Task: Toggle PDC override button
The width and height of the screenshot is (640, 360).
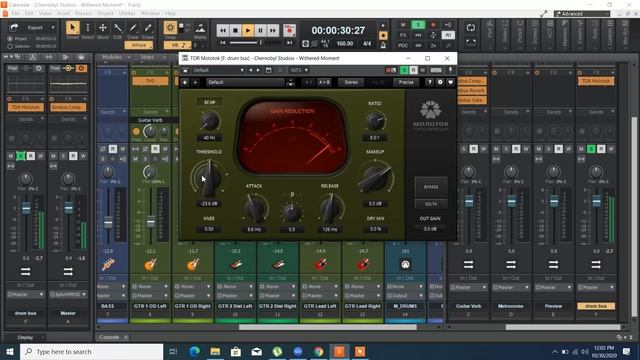Action: [403, 45]
